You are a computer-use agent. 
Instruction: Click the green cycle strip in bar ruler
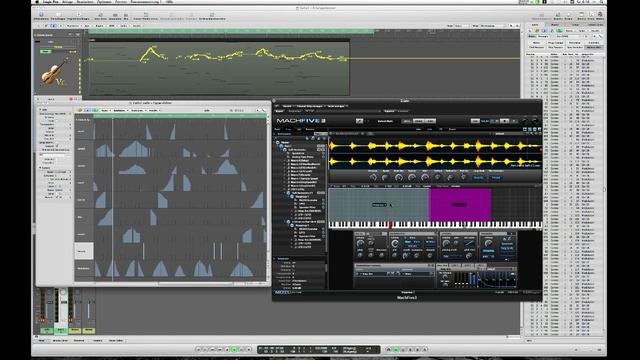(x=231, y=31)
